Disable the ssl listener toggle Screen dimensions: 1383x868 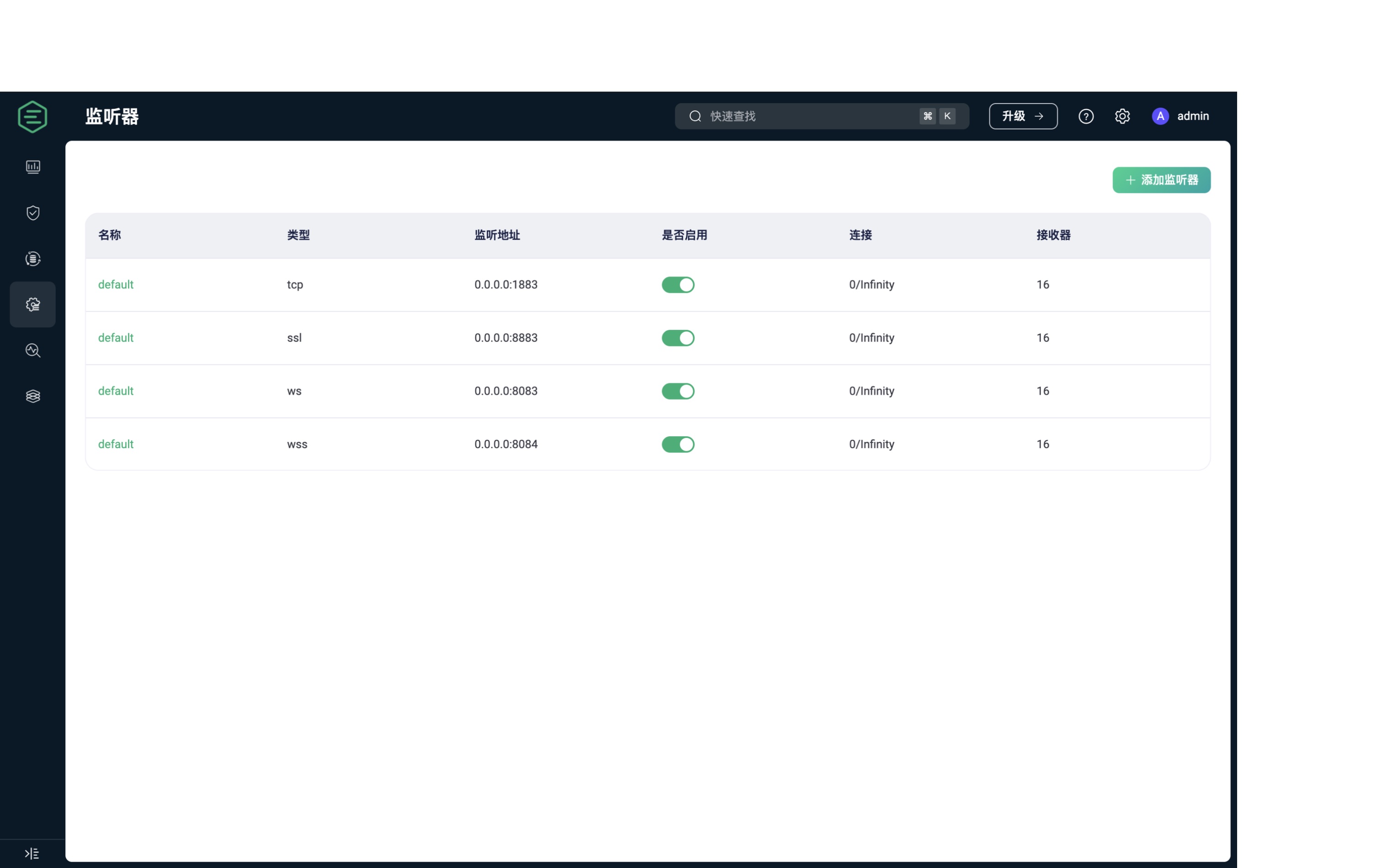678,338
